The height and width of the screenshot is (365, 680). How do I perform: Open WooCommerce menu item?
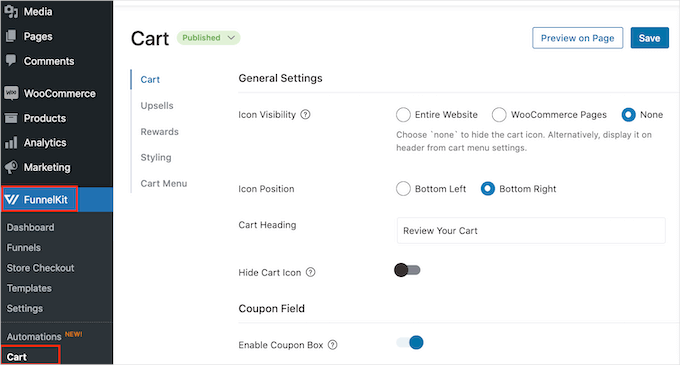59,94
